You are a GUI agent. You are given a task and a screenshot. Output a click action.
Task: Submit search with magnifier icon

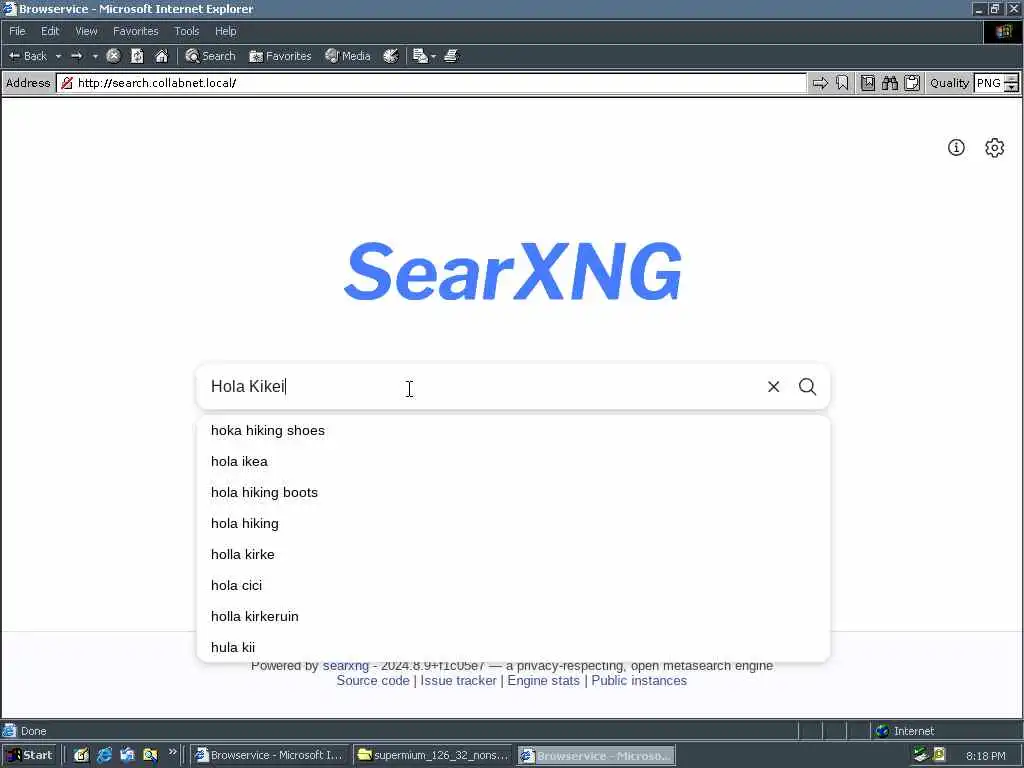808,387
